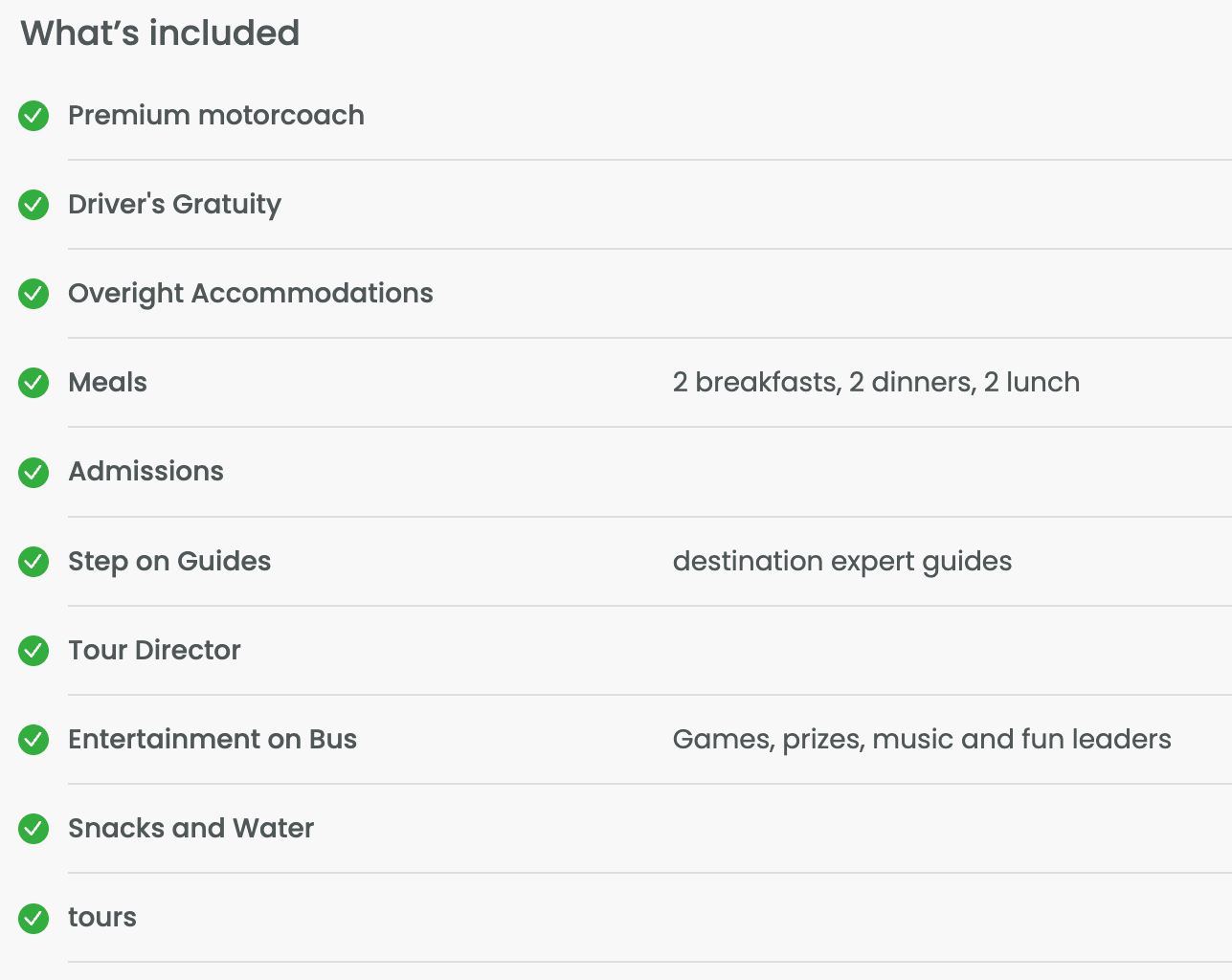The height and width of the screenshot is (980, 1232).
Task: Click the green check beside Premium motorcoach
Action: click(34, 116)
